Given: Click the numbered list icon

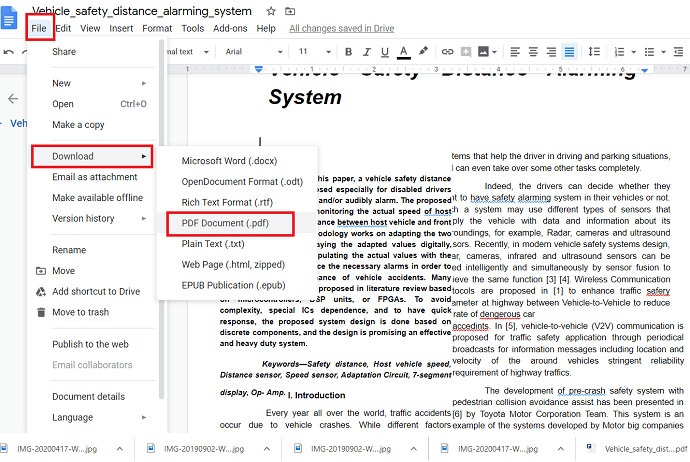Looking at the screenshot, I should coord(619,52).
